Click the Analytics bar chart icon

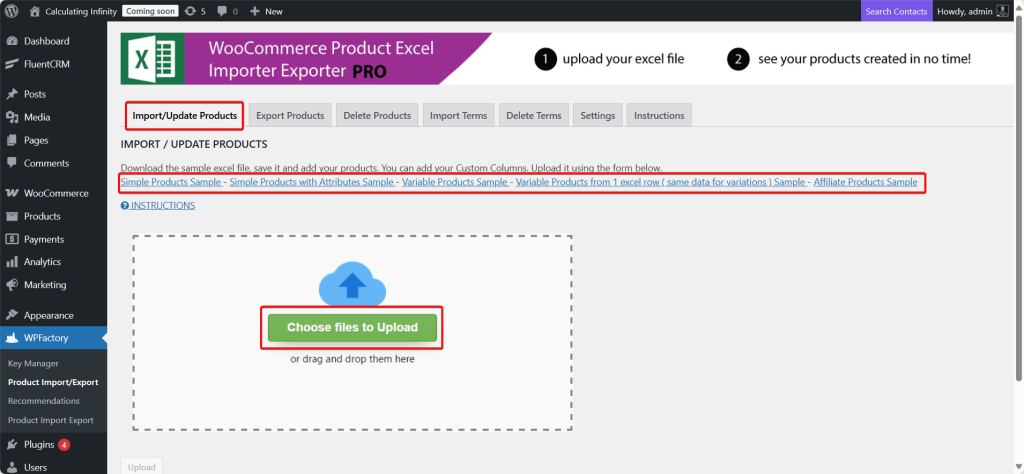coord(12,262)
